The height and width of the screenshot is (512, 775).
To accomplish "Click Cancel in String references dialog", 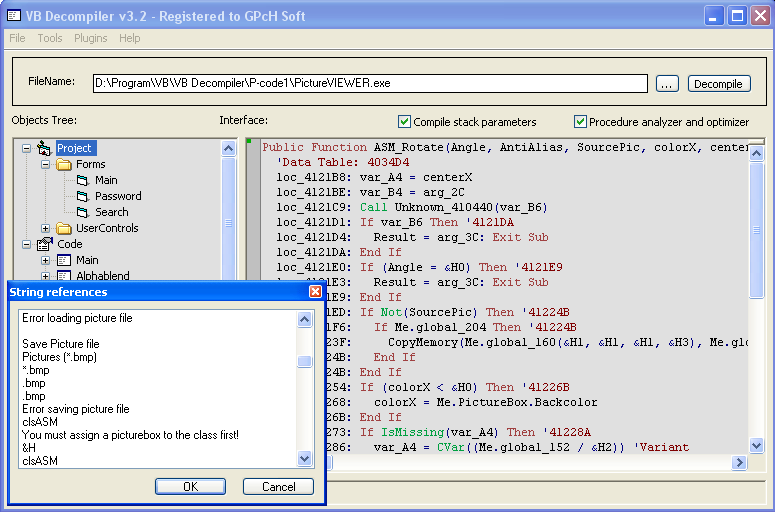I will point(278,486).
